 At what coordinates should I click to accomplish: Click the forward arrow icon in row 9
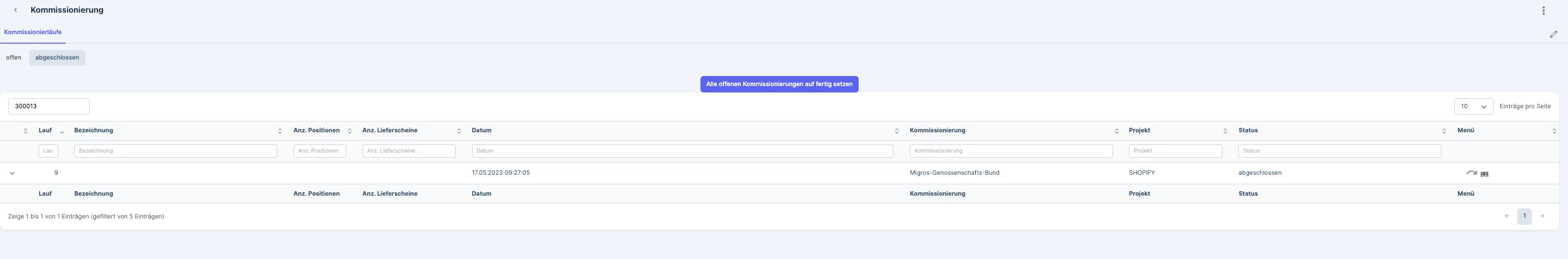(x=1471, y=173)
